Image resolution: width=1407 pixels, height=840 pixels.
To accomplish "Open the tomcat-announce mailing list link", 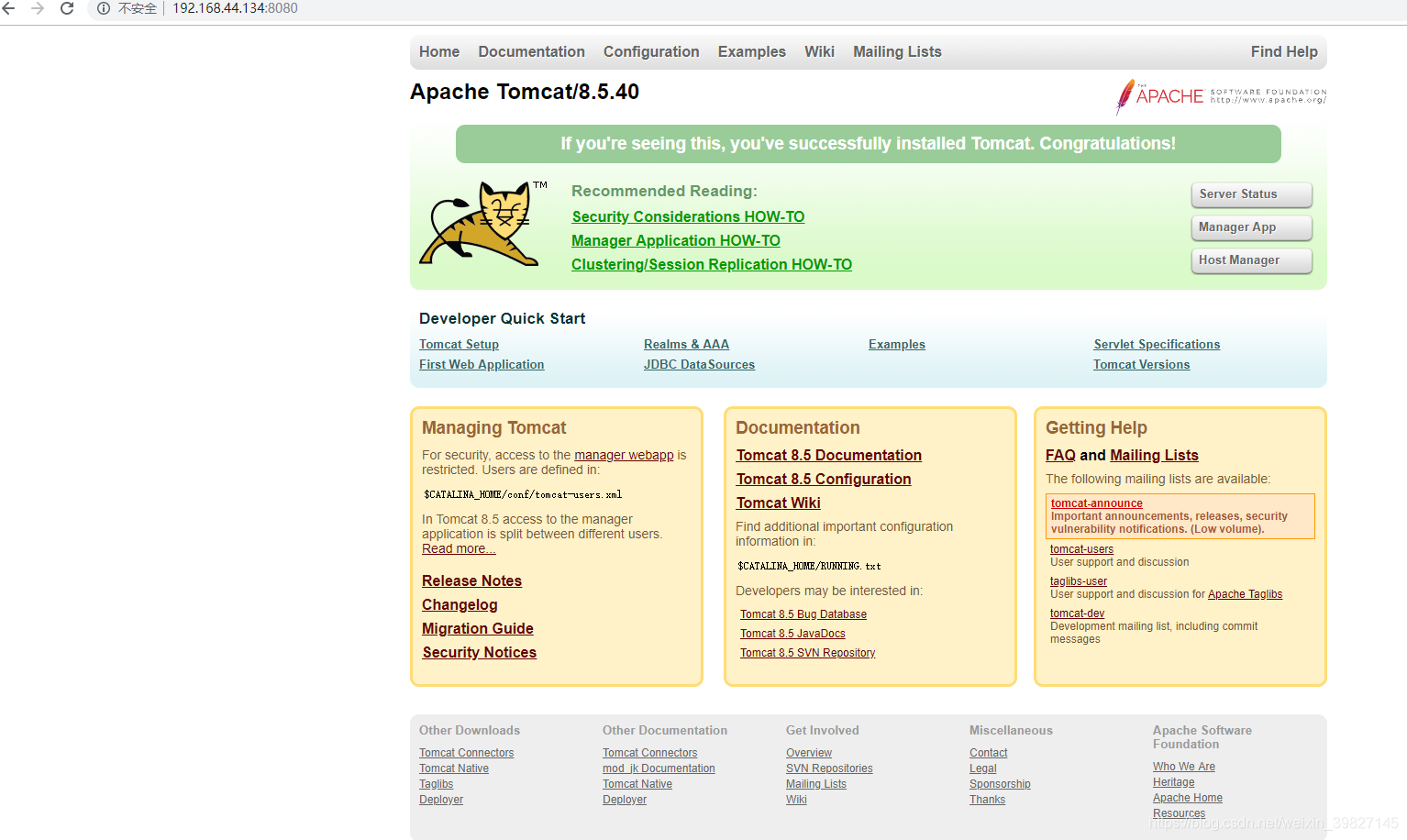I will (x=1096, y=503).
